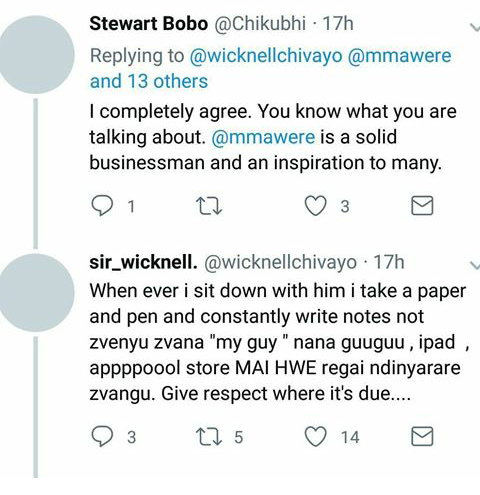Open @mmawere mention in Replying to line
Screen dimensions: 480x495
click(x=399, y=55)
